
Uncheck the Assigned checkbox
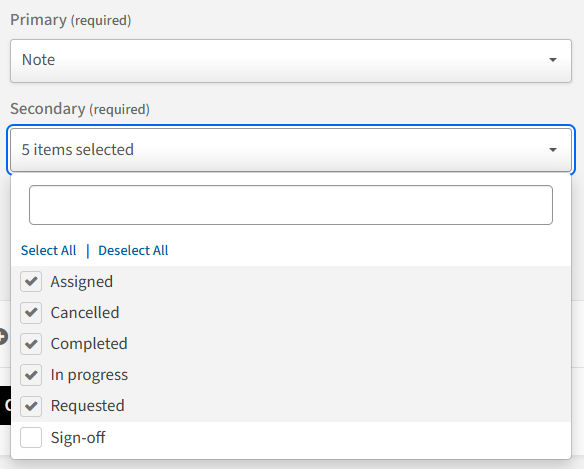(31, 281)
